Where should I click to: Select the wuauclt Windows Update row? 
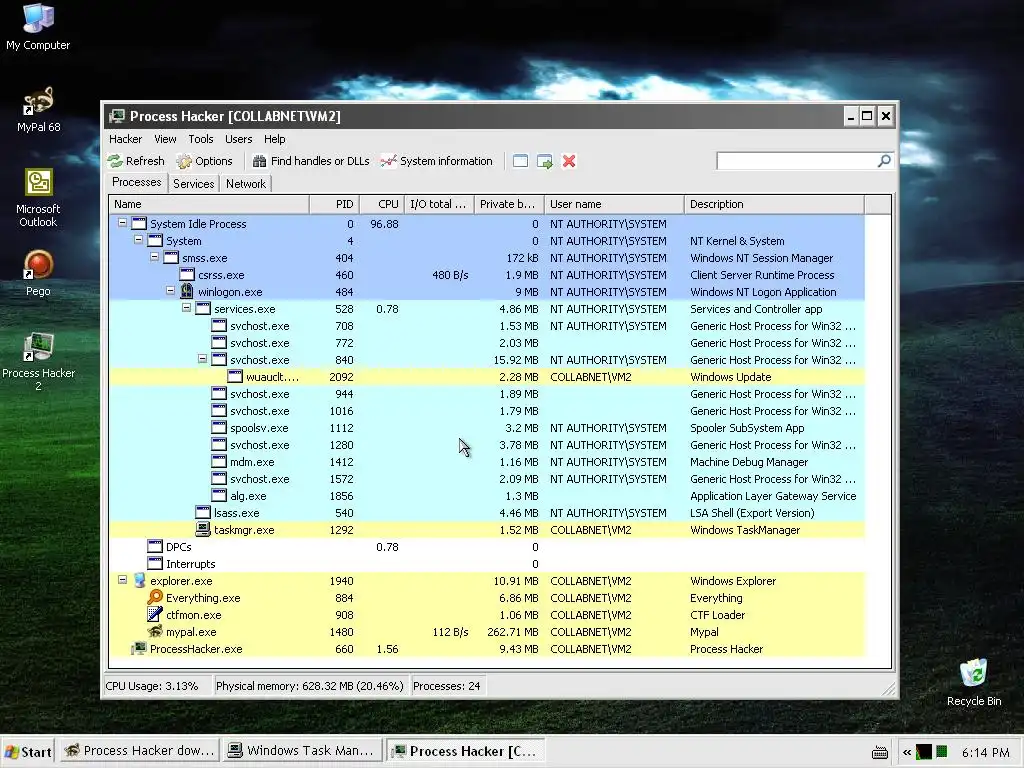tap(487, 377)
